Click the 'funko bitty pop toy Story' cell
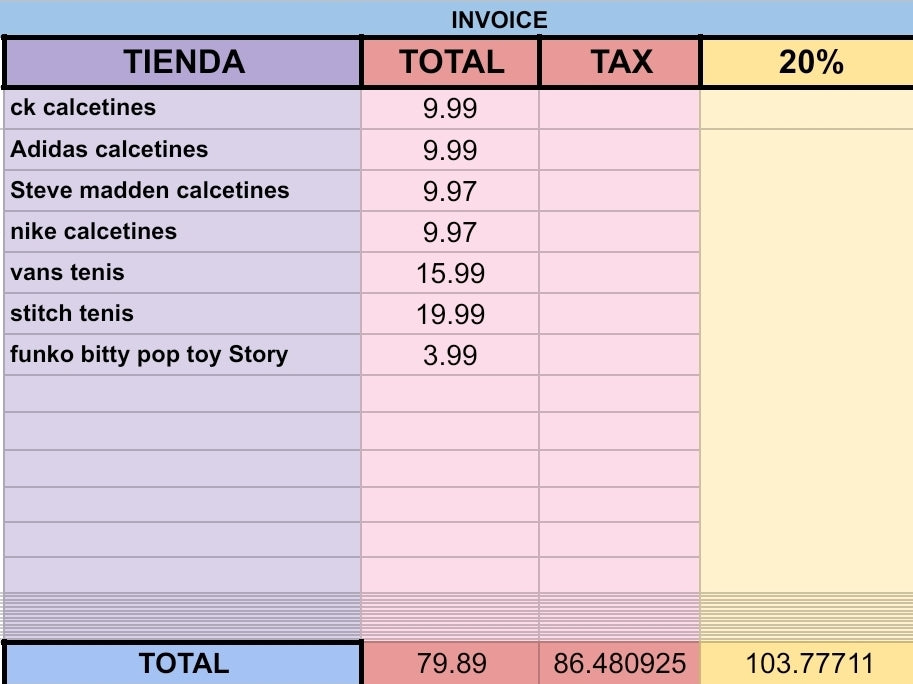Image resolution: width=913 pixels, height=684 pixels. 183,355
